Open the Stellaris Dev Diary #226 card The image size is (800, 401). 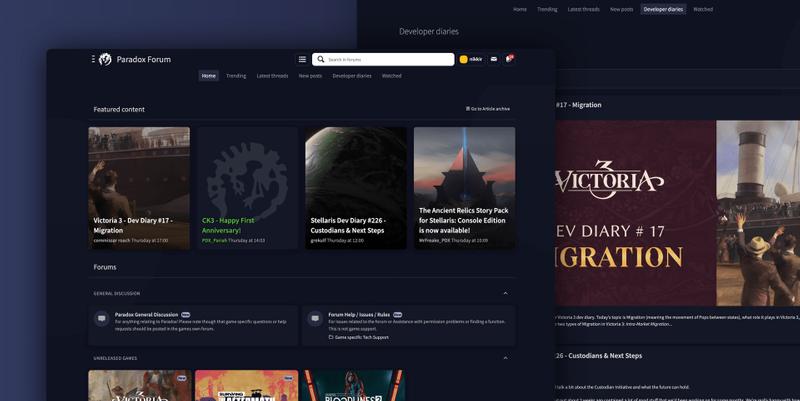coord(356,187)
